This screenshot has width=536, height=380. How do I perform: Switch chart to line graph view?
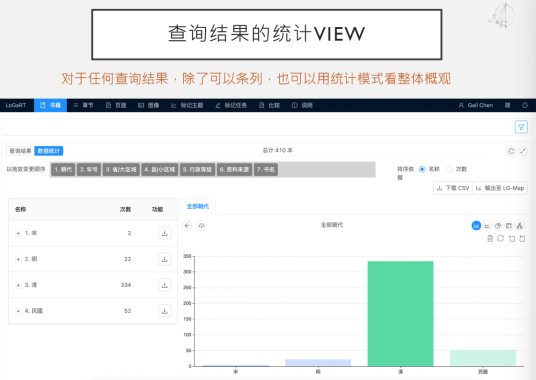(487, 226)
